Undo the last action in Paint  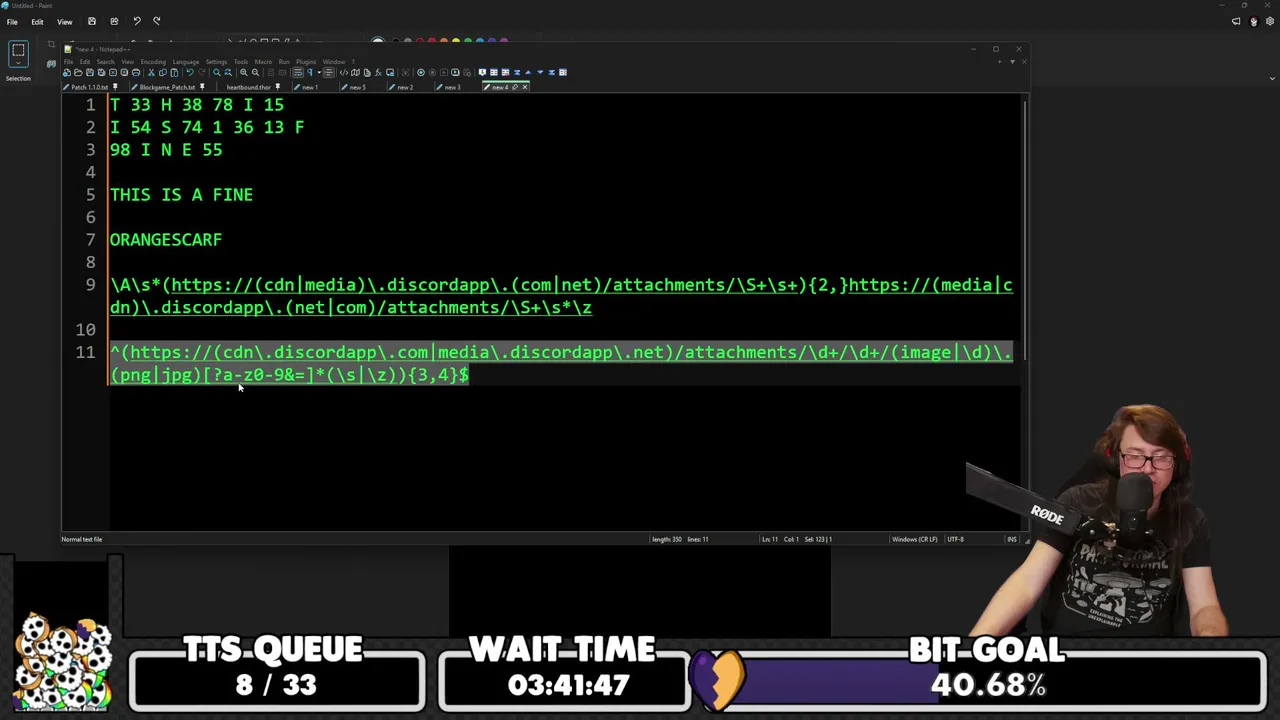click(x=137, y=21)
